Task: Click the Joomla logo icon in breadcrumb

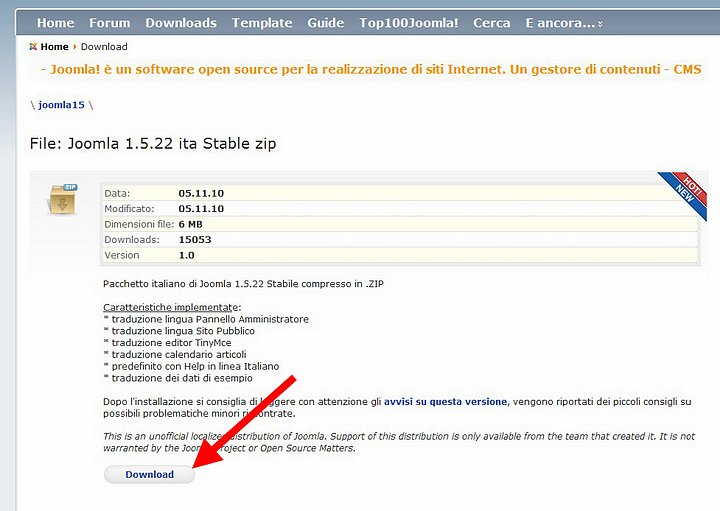Action: pos(33,47)
